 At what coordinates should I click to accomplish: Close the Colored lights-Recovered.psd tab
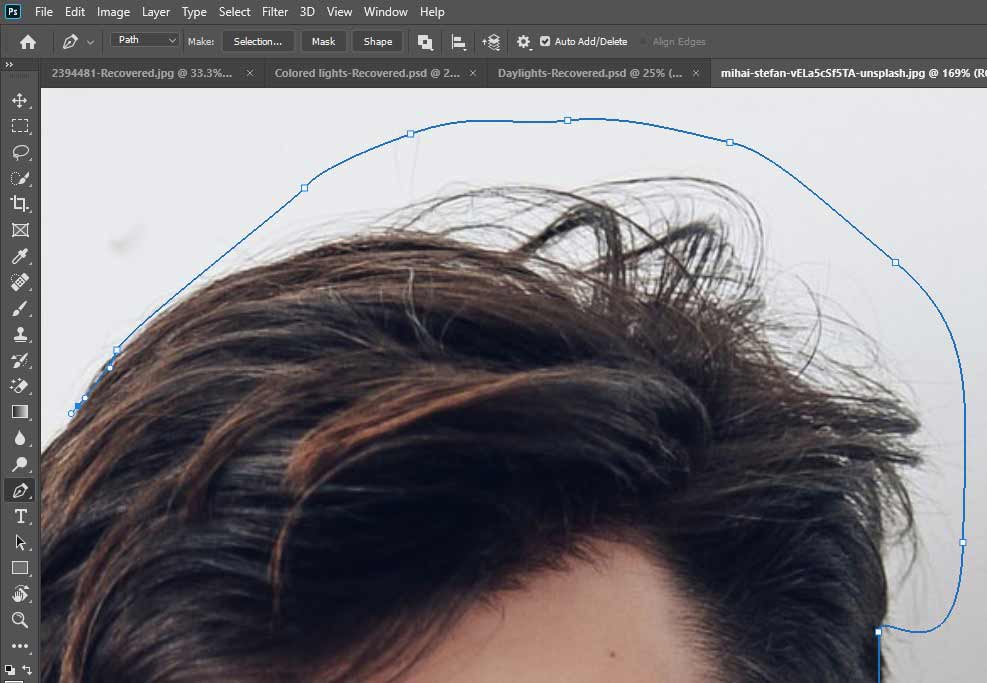pyautogui.click(x=473, y=73)
